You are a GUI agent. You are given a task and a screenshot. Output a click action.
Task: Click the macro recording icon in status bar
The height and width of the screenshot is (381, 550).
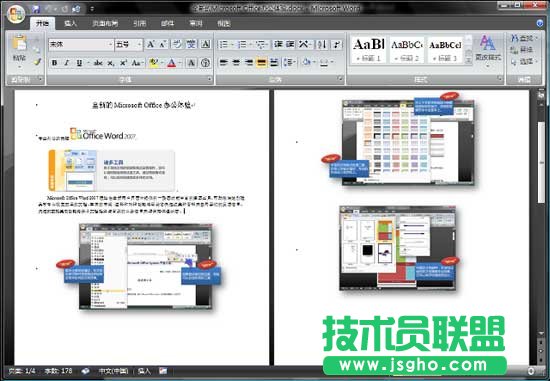[x=163, y=371]
